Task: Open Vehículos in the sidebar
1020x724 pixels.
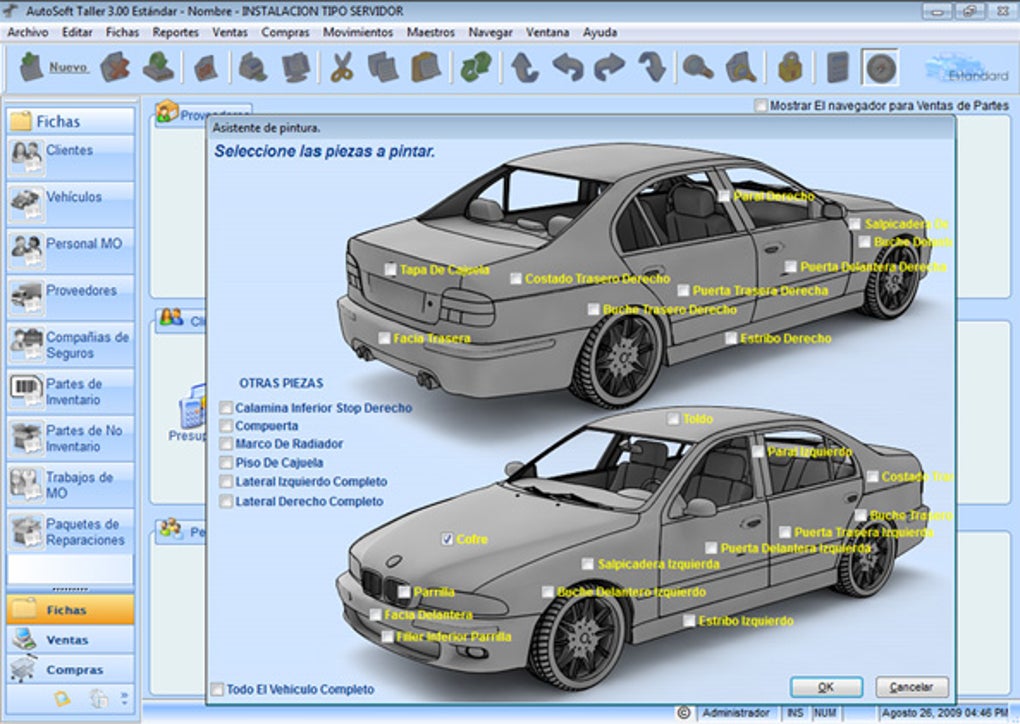Action: pyautogui.click(x=70, y=204)
